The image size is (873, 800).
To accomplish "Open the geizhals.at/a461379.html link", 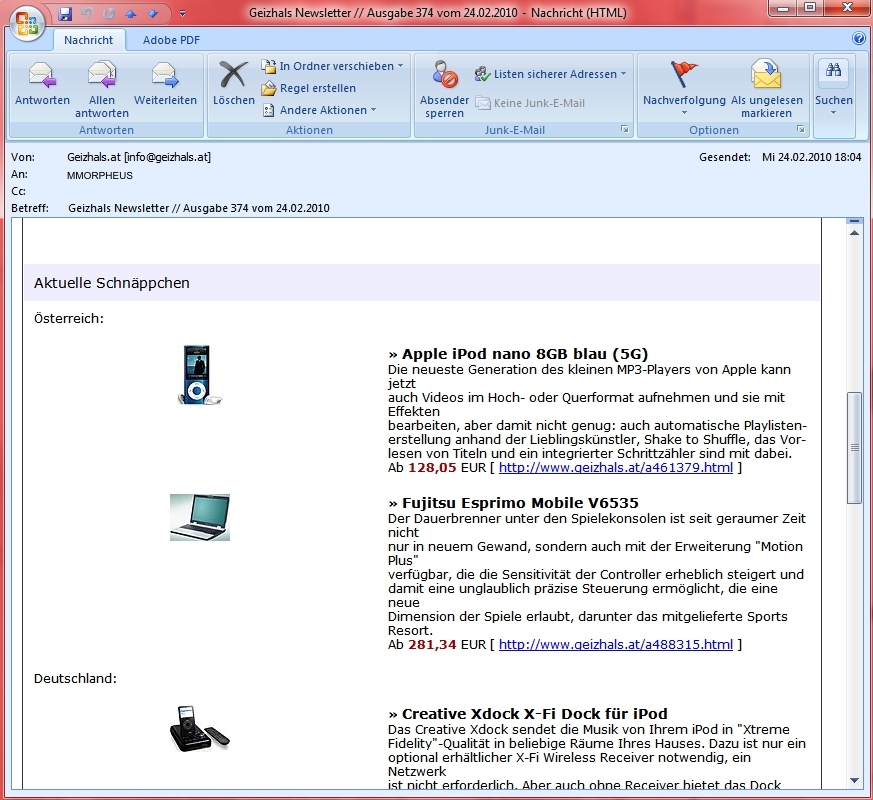I will pyautogui.click(x=616, y=468).
